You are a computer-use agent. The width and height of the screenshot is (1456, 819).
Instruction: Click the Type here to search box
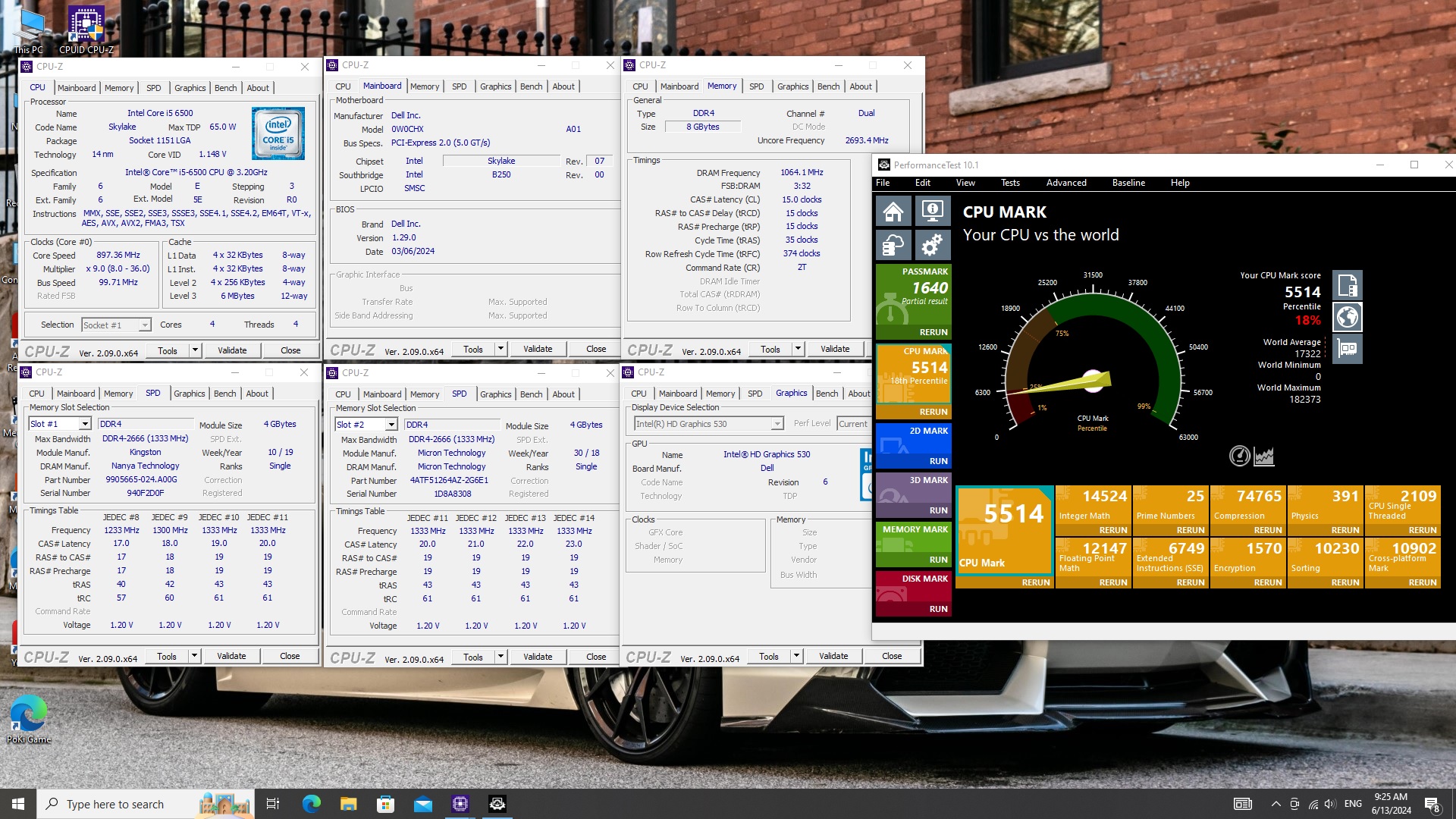[x=115, y=804]
